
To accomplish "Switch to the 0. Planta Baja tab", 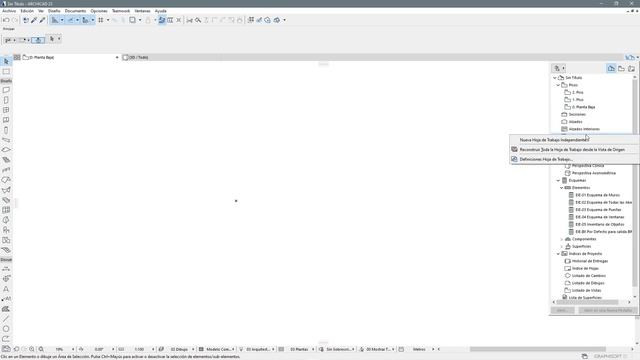I will (x=67, y=58).
